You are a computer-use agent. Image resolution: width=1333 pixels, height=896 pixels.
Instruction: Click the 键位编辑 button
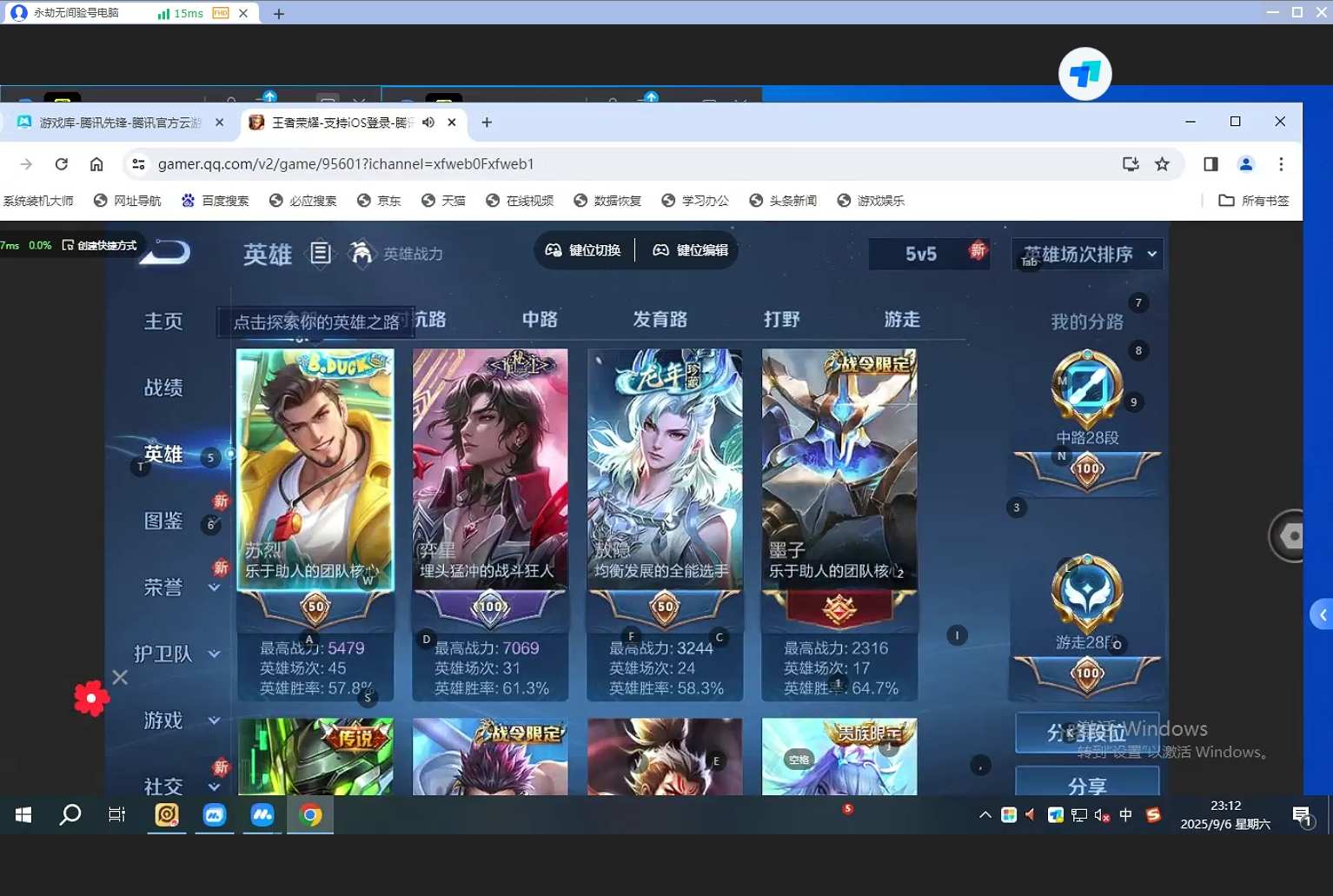[x=691, y=250]
